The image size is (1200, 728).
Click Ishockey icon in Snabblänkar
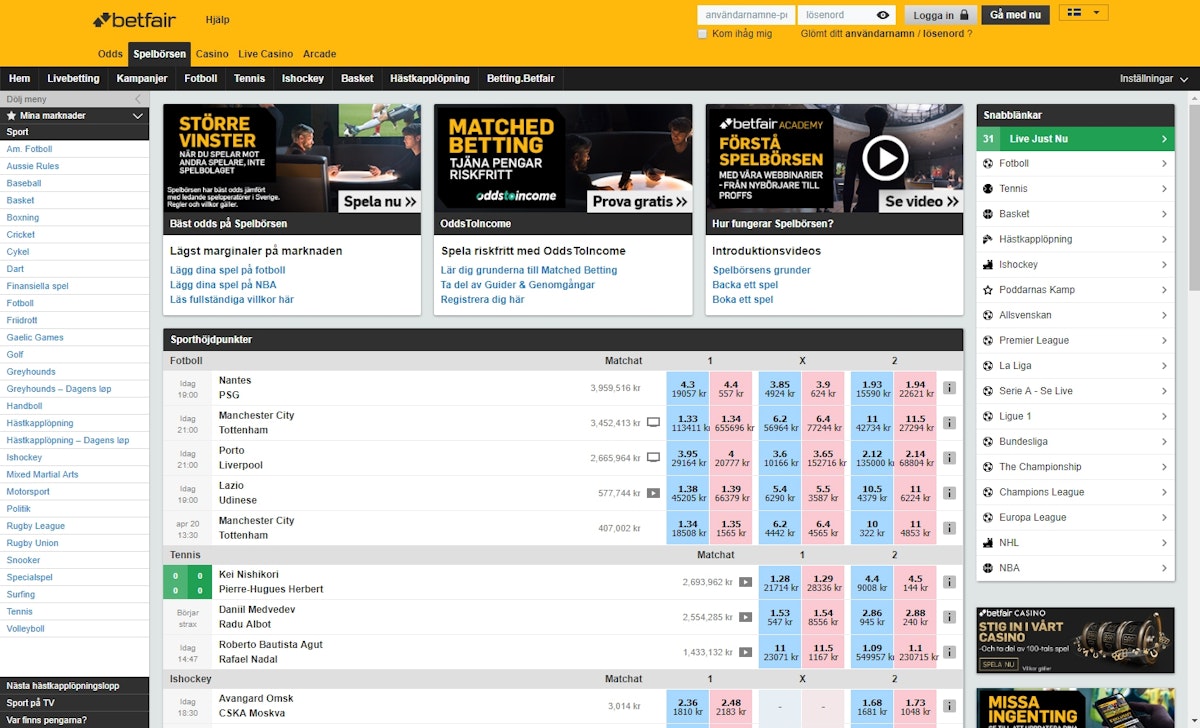coord(988,264)
